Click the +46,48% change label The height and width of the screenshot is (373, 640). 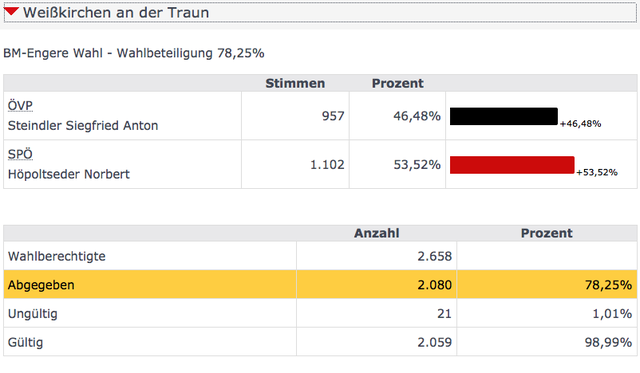tap(580, 124)
